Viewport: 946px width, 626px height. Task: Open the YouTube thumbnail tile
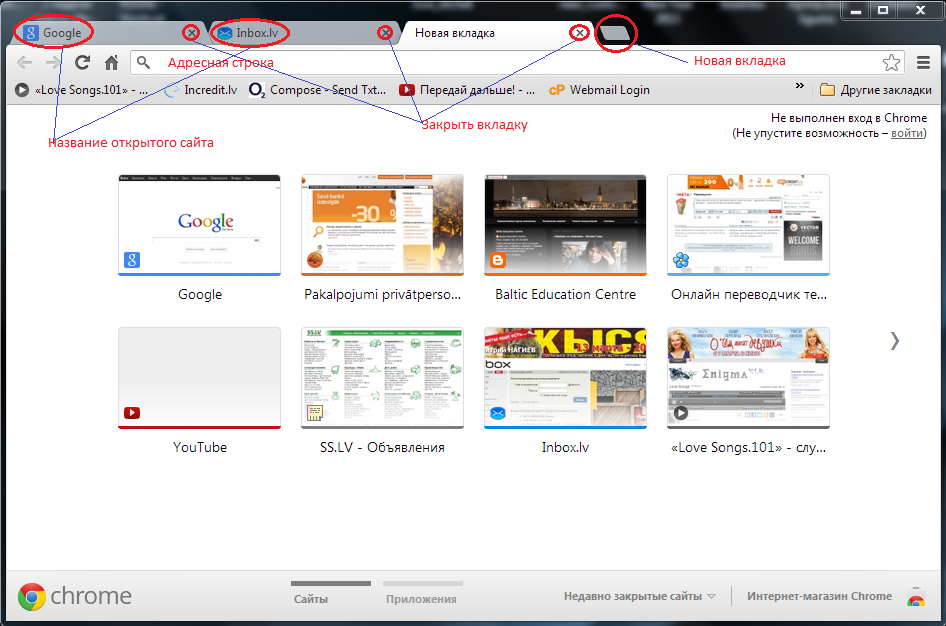click(199, 377)
